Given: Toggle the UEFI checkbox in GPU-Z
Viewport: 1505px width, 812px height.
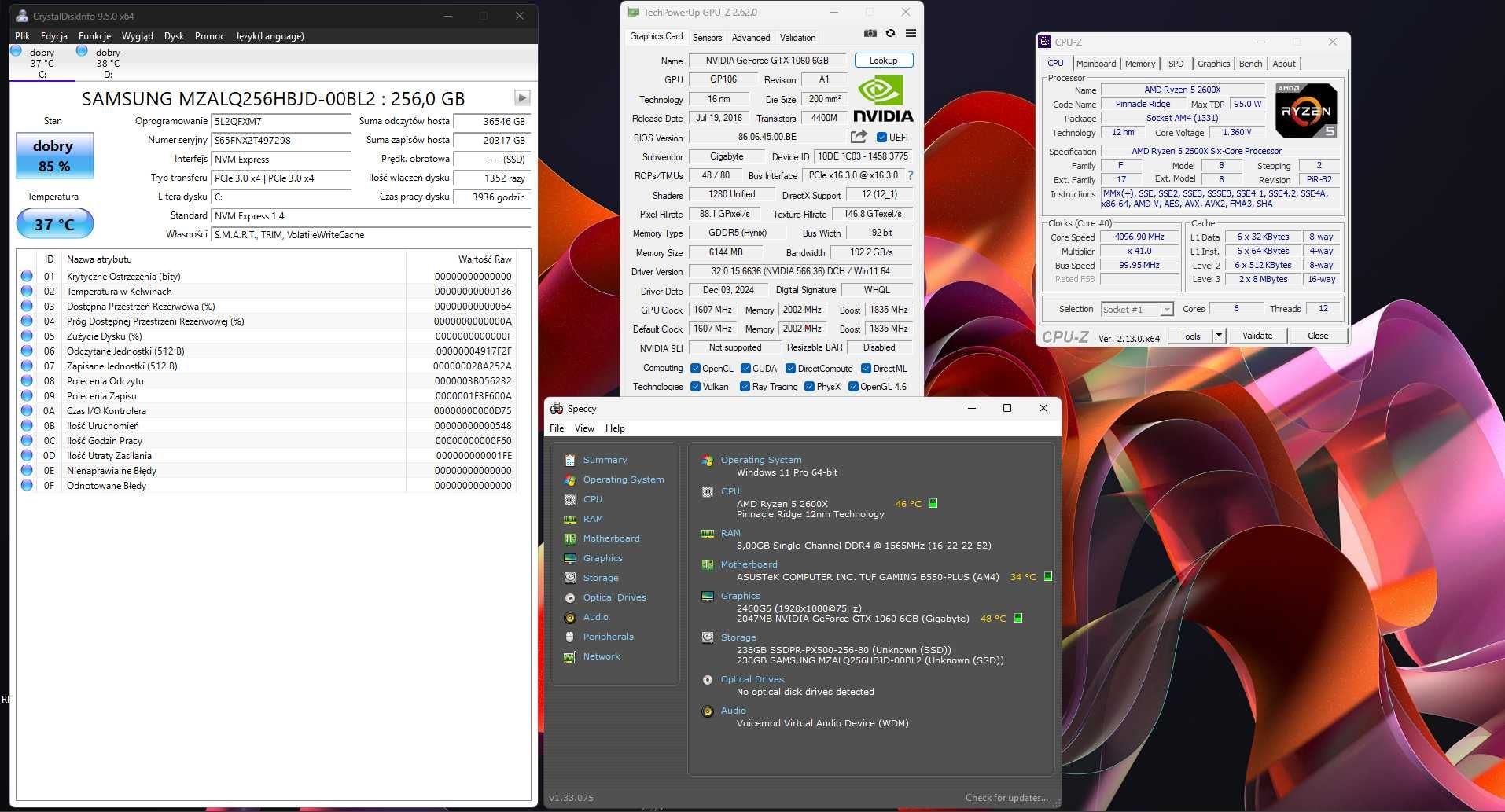Looking at the screenshot, I should coord(881,137).
